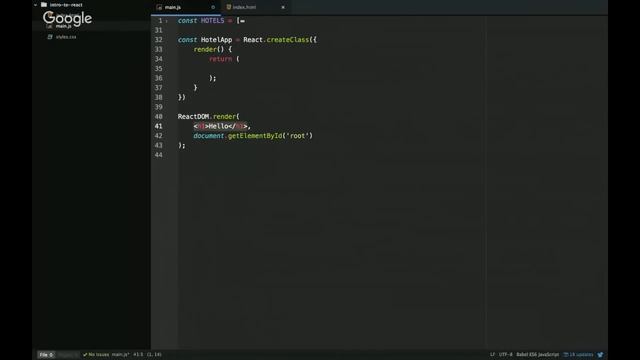Click 'ReactDOM' on line 40

193,116
